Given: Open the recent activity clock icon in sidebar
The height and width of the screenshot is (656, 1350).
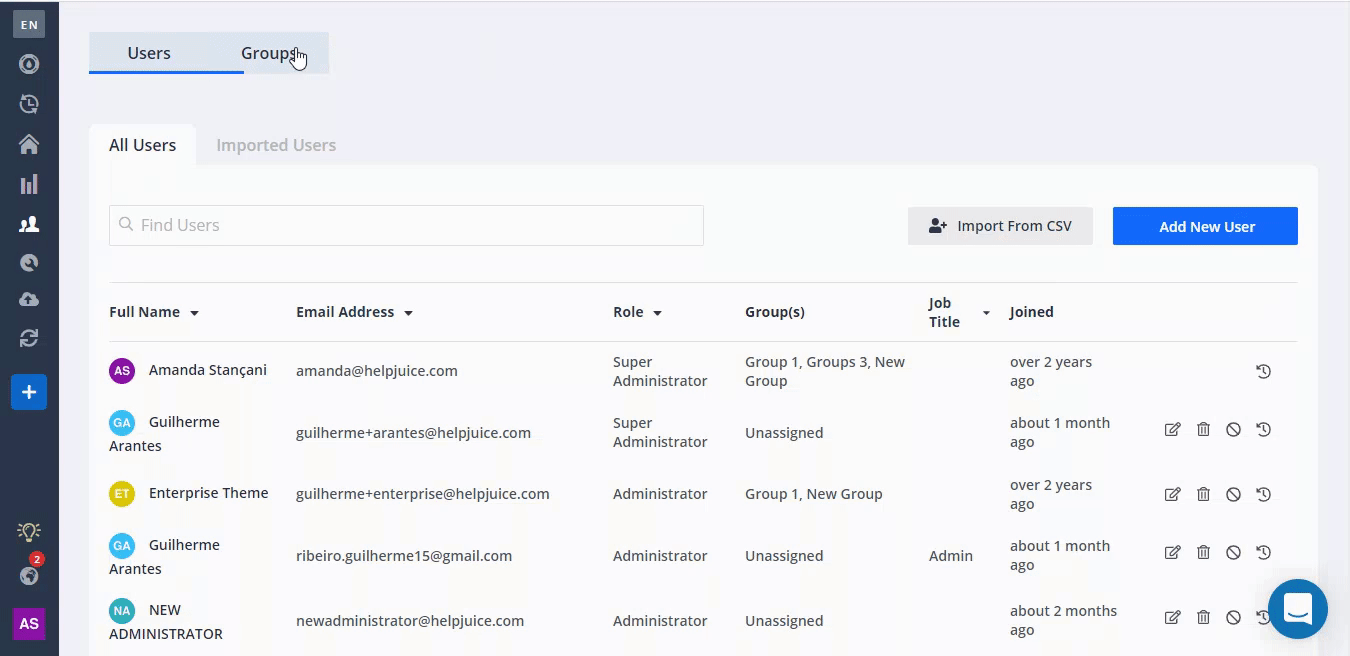Looking at the screenshot, I should [x=29, y=104].
